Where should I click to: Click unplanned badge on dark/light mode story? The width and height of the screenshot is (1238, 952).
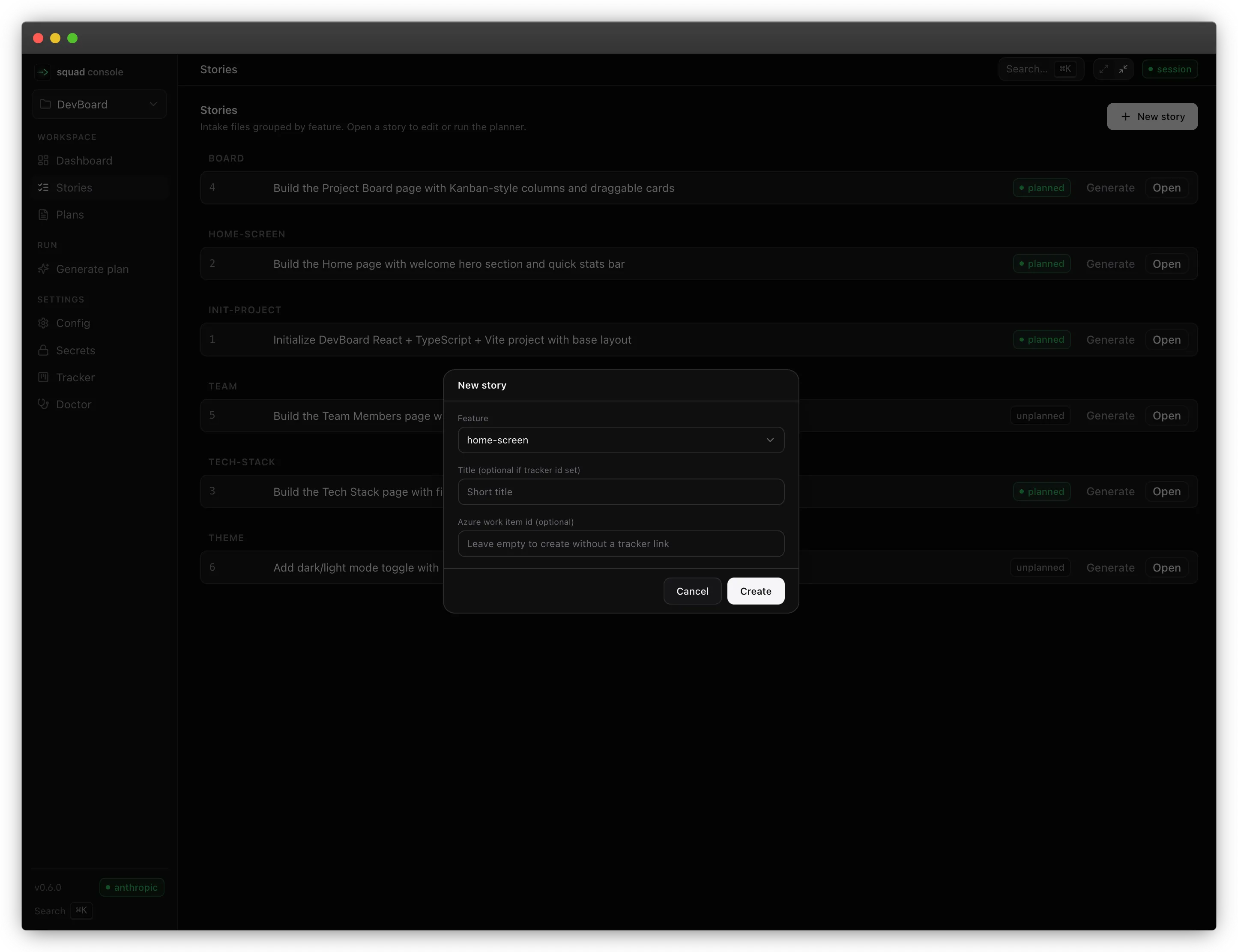(1040, 567)
